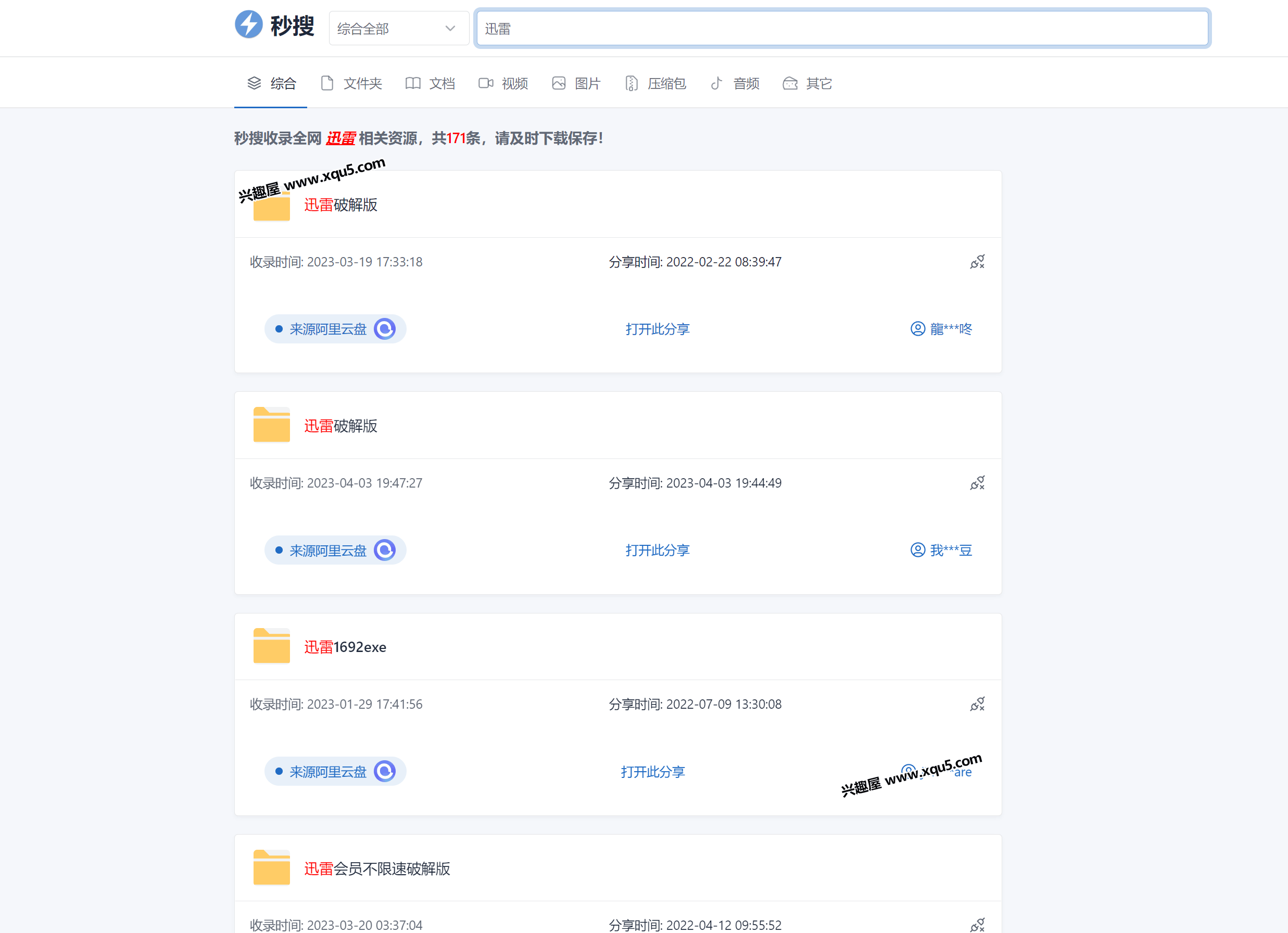Focus the search box containing 迅雷

(x=842, y=29)
